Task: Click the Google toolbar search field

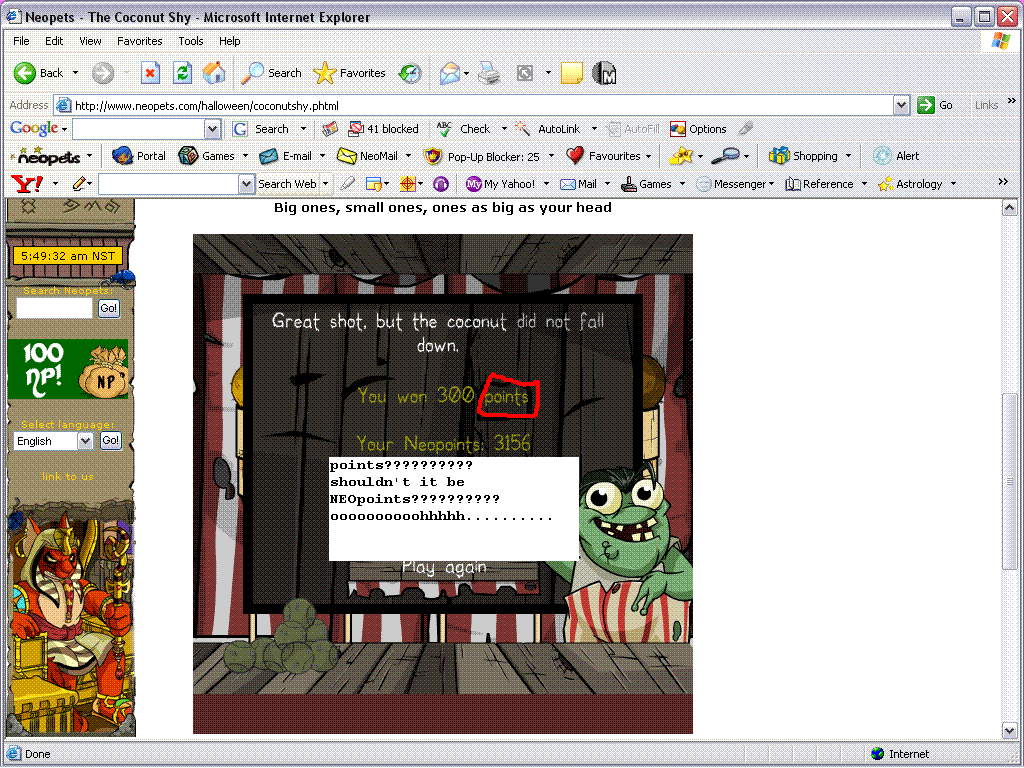Action: point(138,129)
